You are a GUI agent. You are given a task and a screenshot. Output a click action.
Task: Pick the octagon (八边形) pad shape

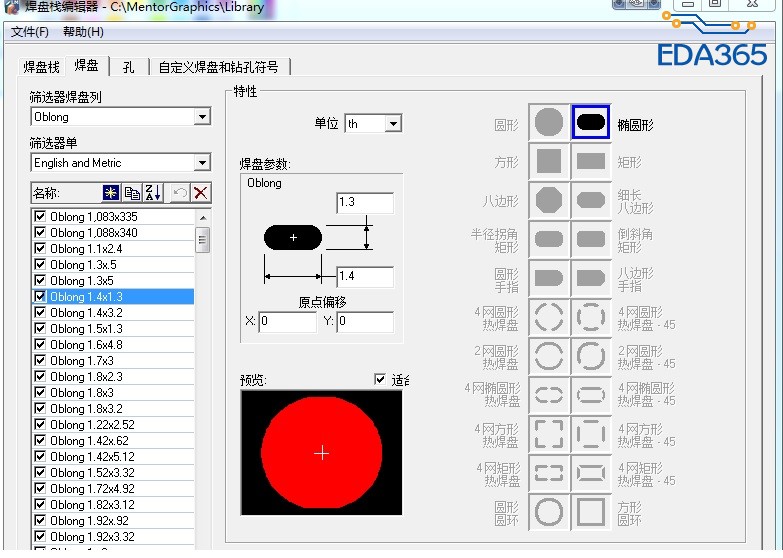tap(549, 200)
